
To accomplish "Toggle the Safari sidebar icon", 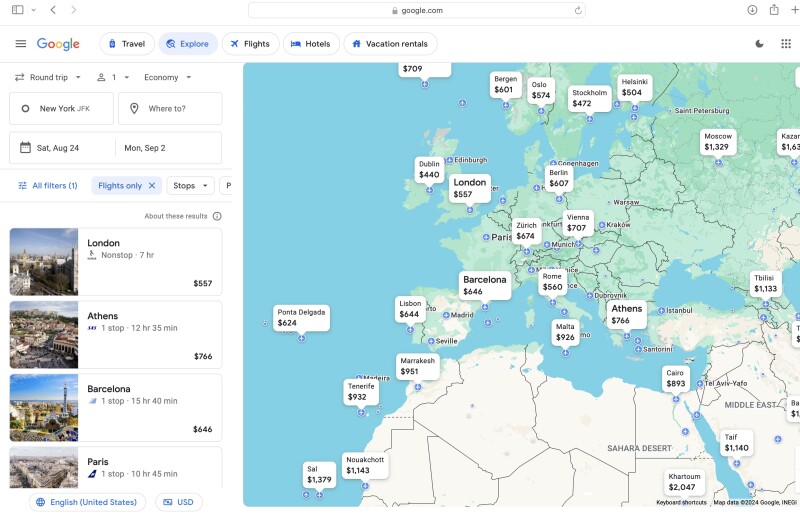I will 18,10.
